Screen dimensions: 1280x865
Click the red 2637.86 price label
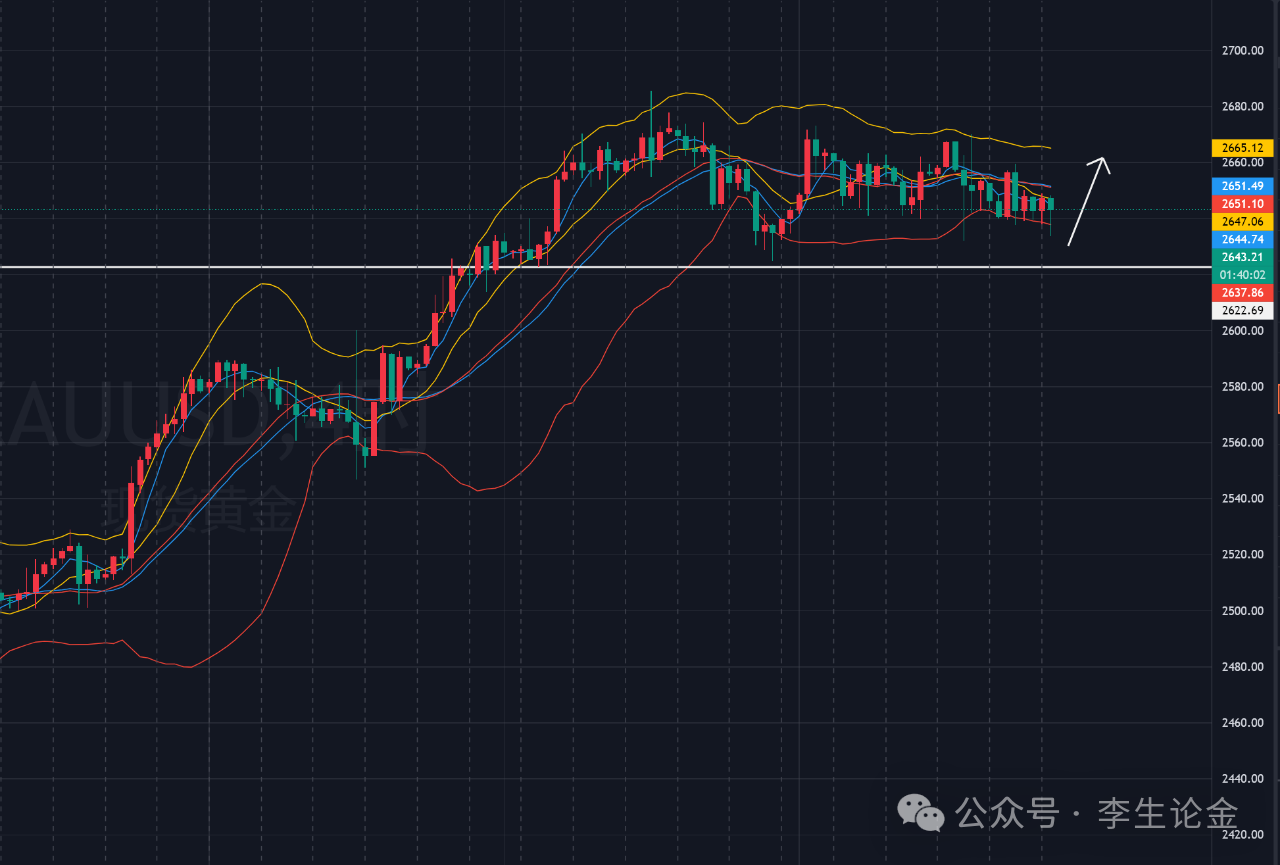tap(1242, 292)
